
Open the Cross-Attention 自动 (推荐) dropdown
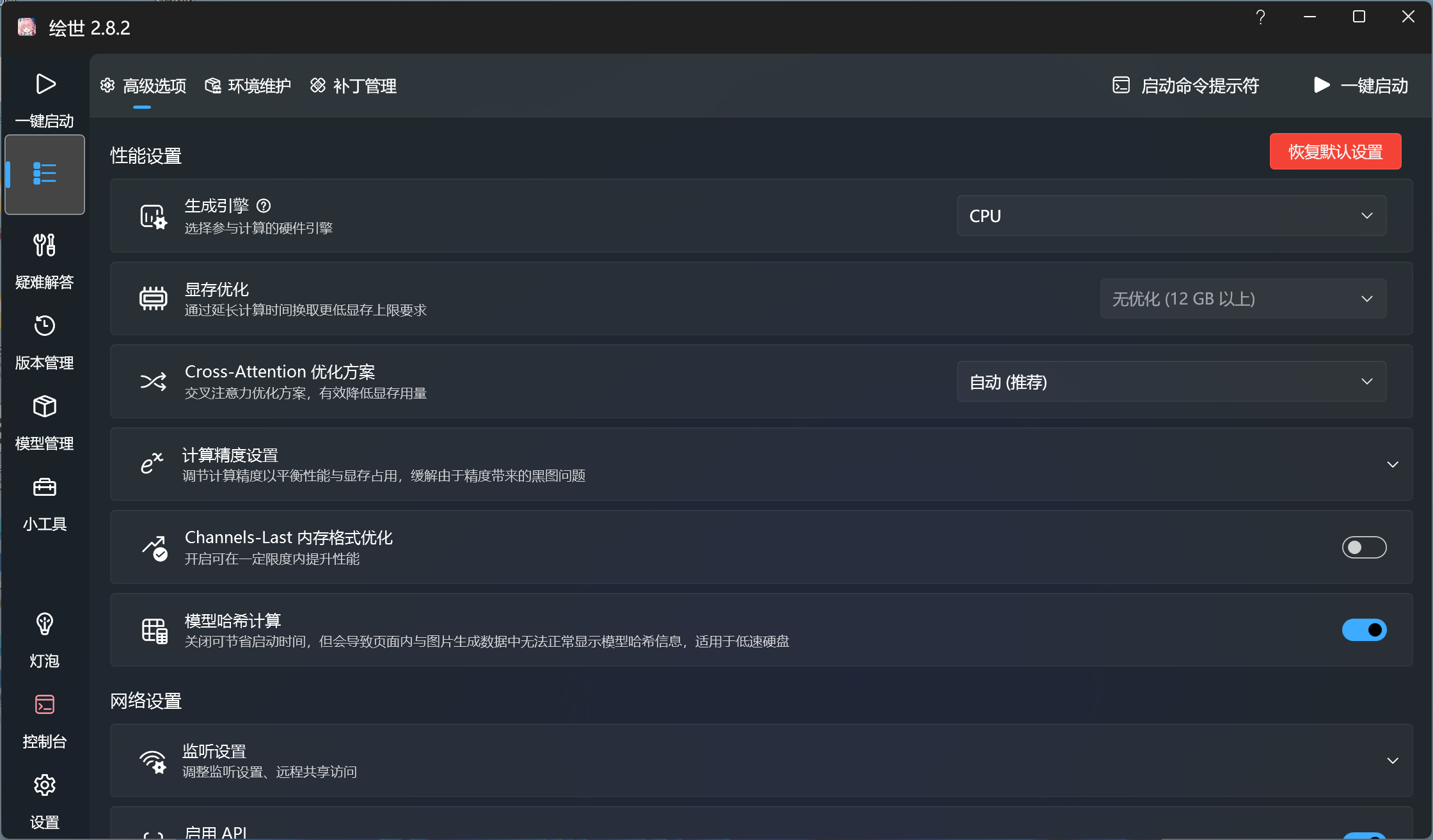coord(1171,382)
